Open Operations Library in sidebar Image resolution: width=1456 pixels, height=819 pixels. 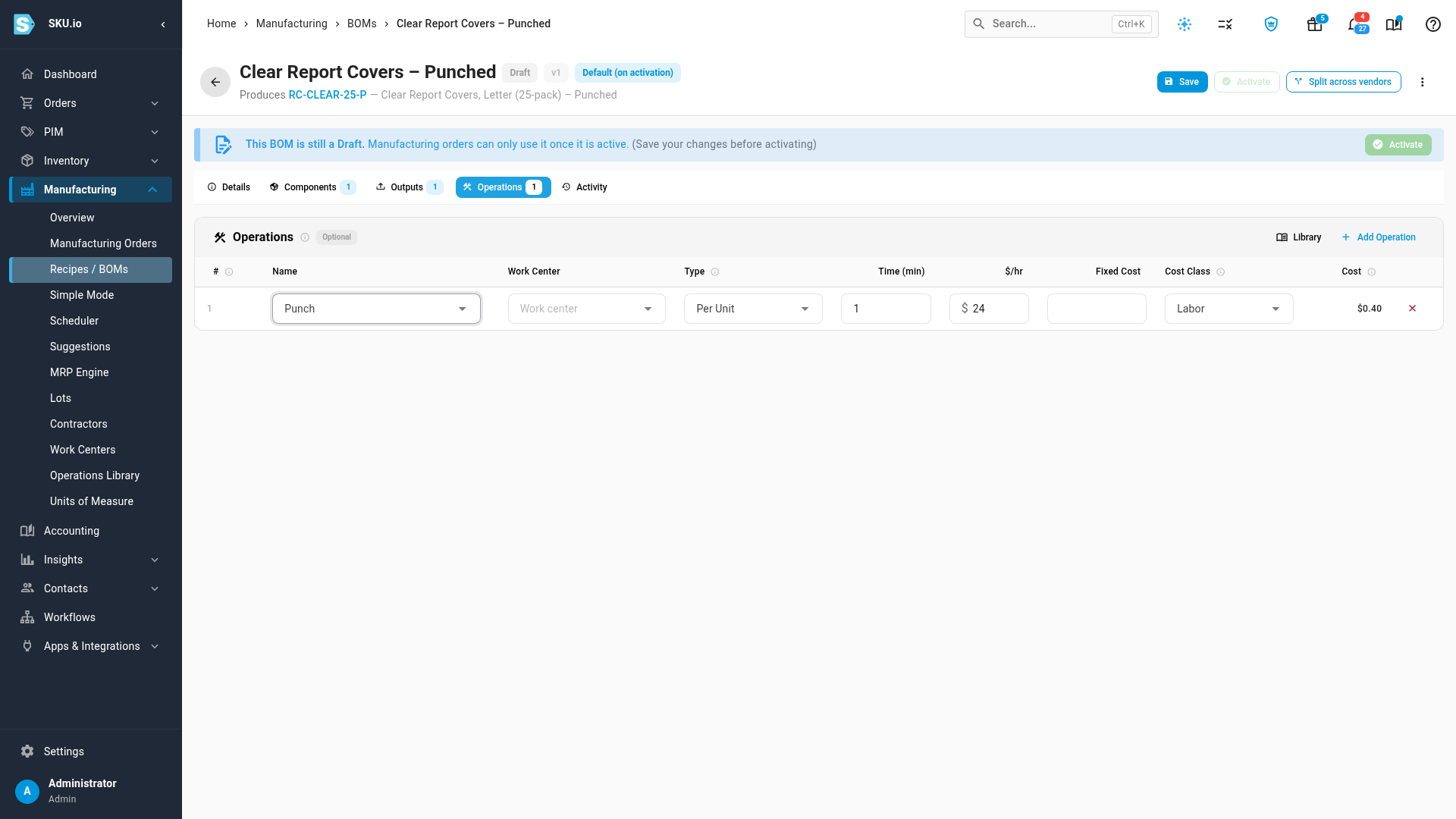click(90, 475)
